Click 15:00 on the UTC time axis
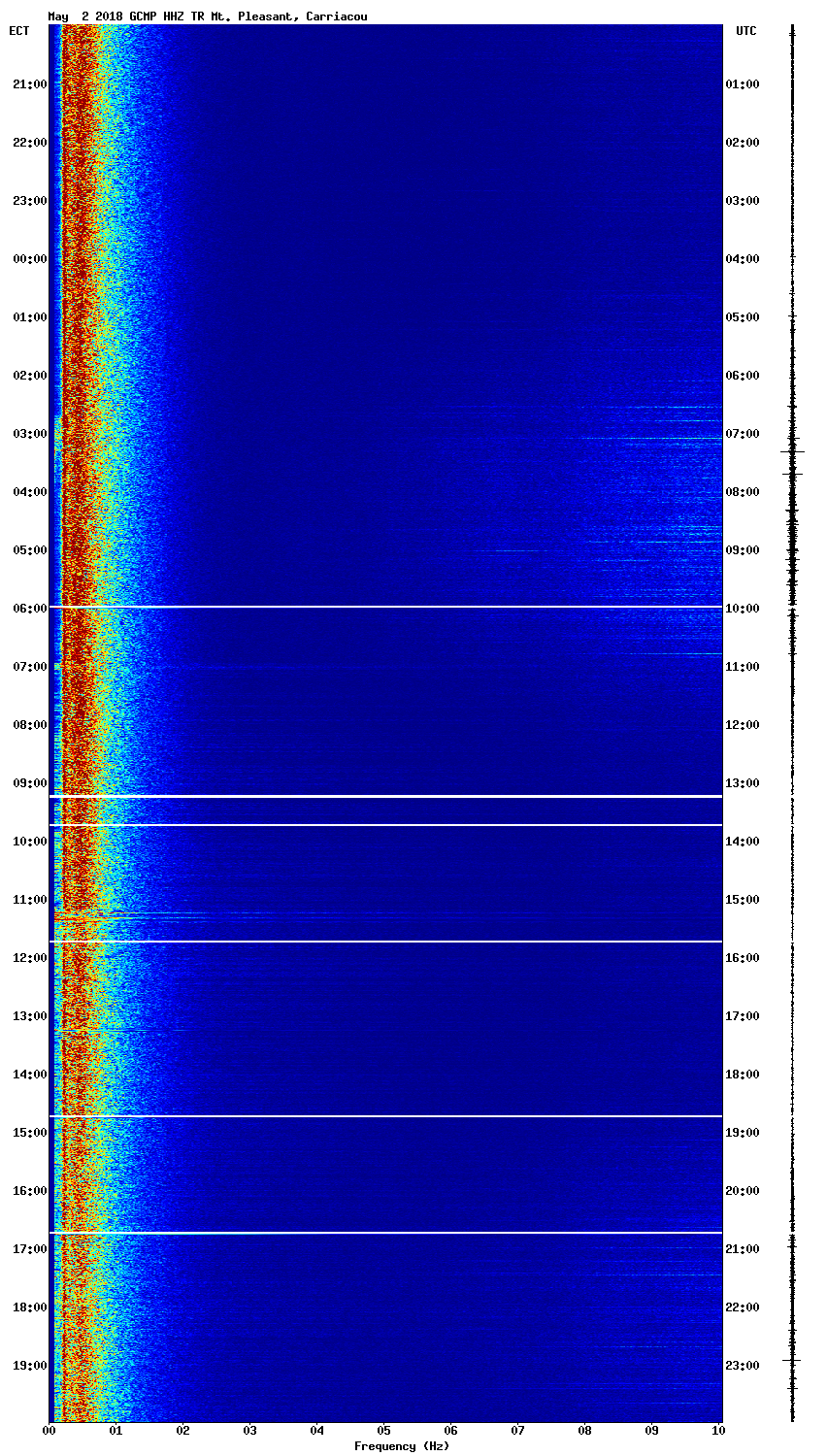Image resolution: width=827 pixels, height=1456 pixels. click(743, 900)
